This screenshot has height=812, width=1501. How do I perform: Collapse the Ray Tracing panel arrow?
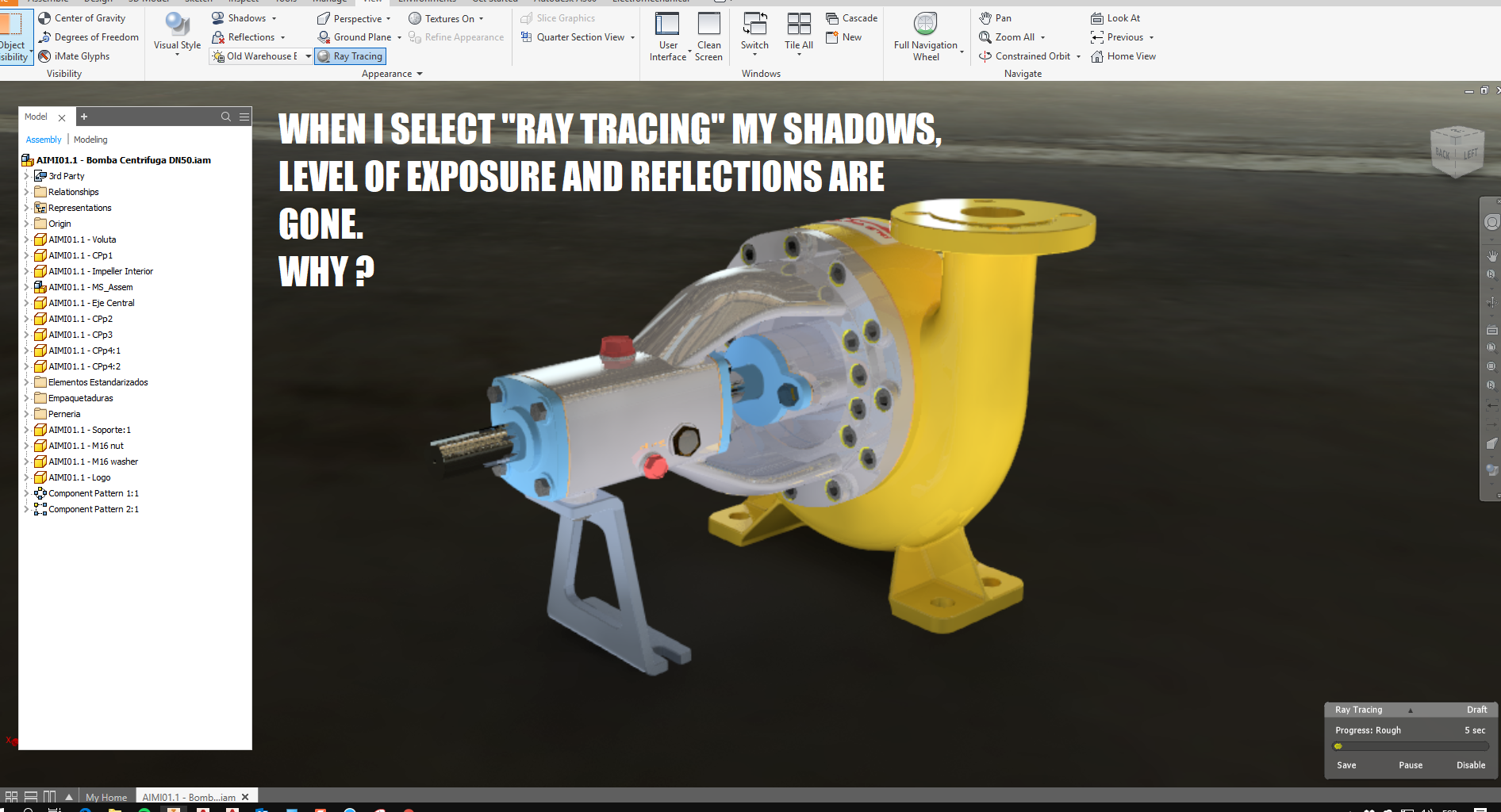(1411, 710)
